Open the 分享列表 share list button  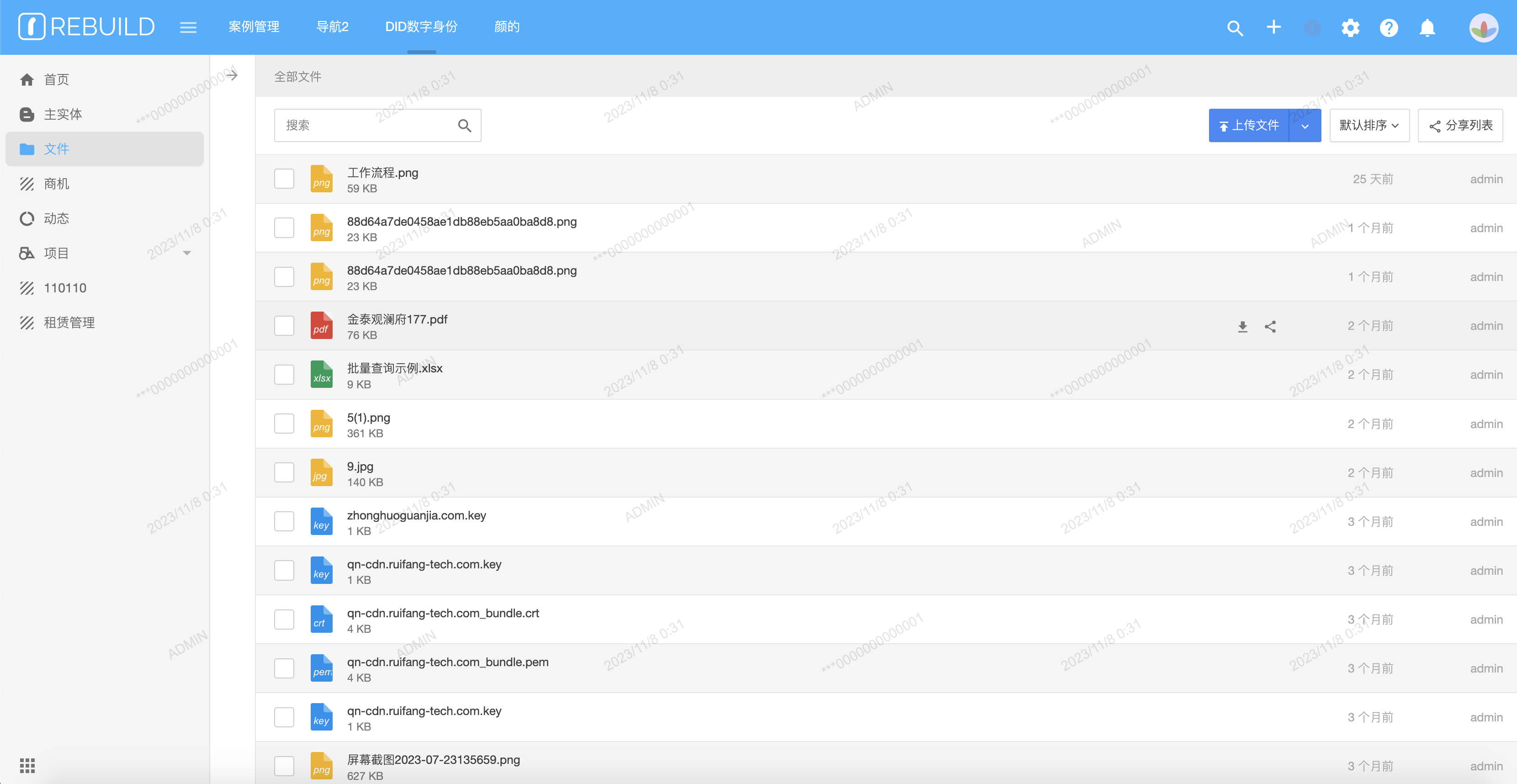tap(1460, 126)
